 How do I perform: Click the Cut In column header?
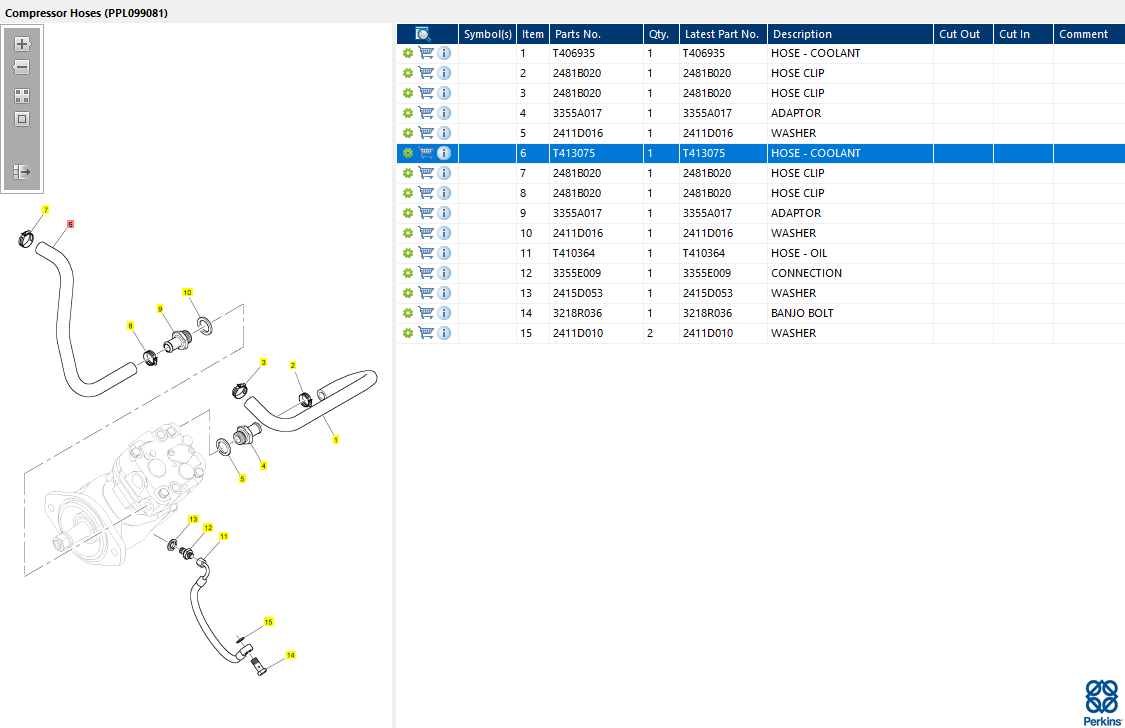1023,34
